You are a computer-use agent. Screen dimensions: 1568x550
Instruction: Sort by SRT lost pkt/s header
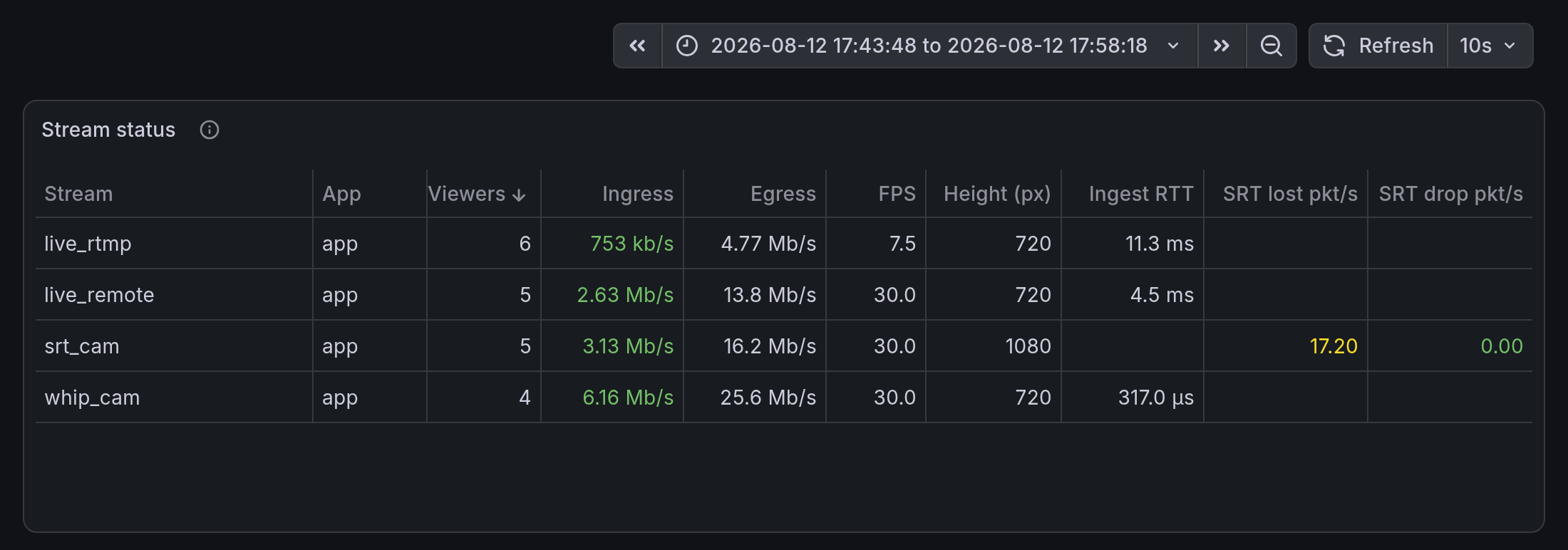[x=1290, y=194]
